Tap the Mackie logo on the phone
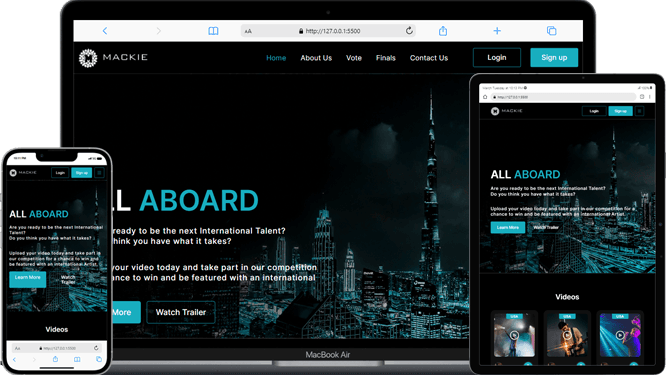The width and height of the screenshot is (666, 375). coord(23,172)
